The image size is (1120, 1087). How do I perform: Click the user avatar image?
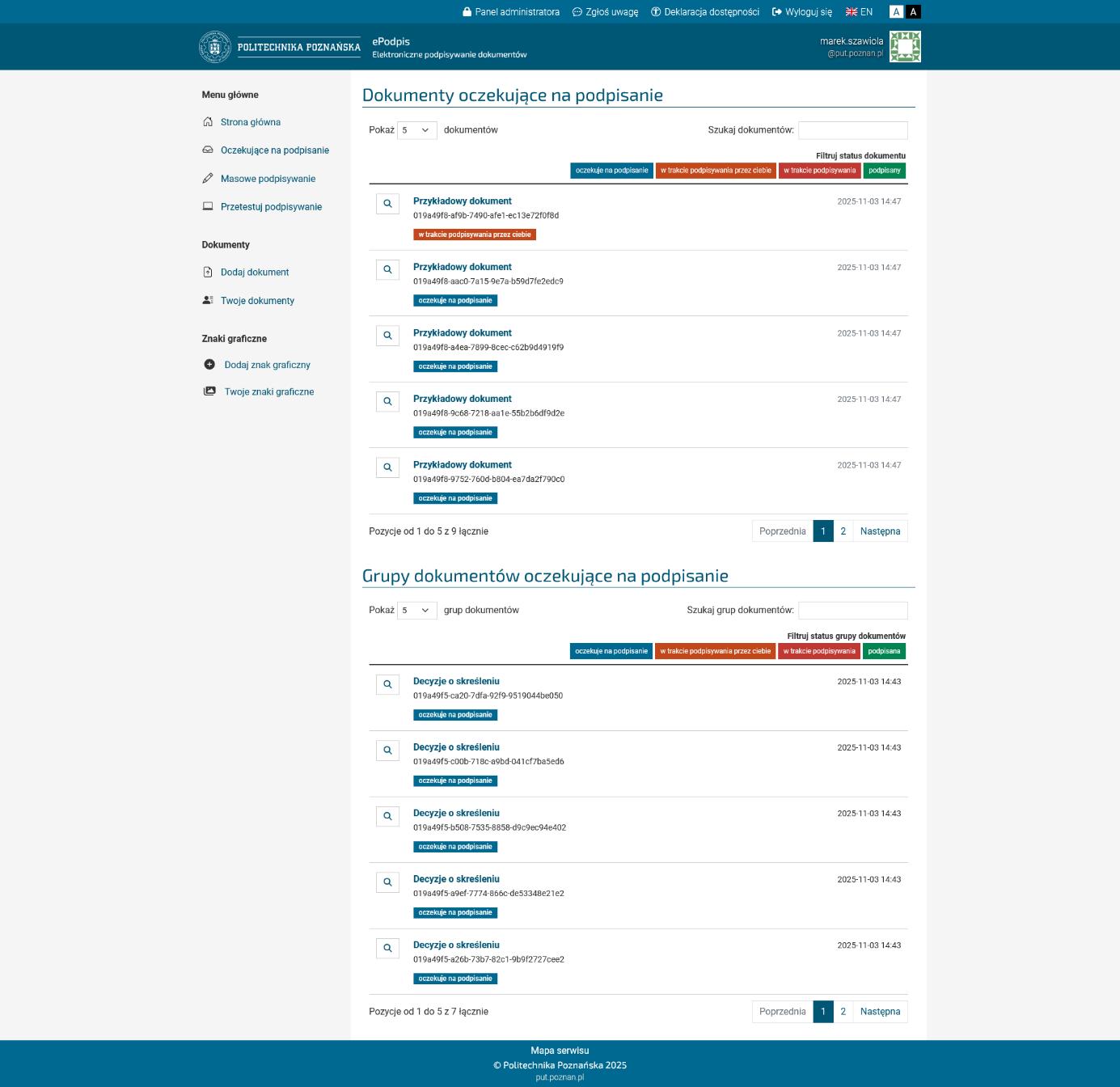point(905,47)
